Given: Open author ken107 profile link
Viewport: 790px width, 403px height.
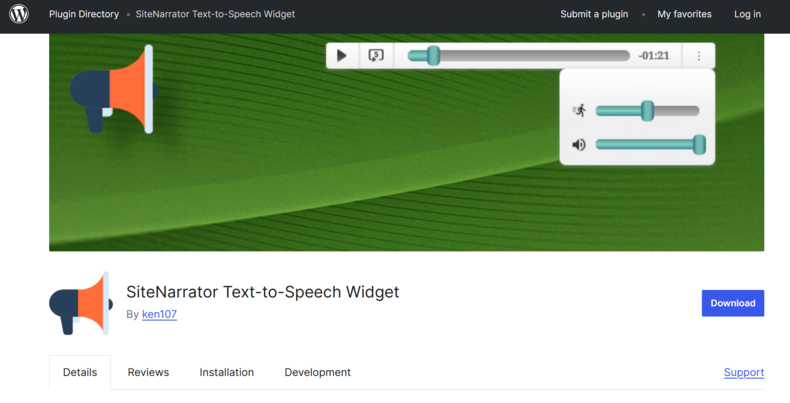Looking at the screenshot, I should (159, 314).
